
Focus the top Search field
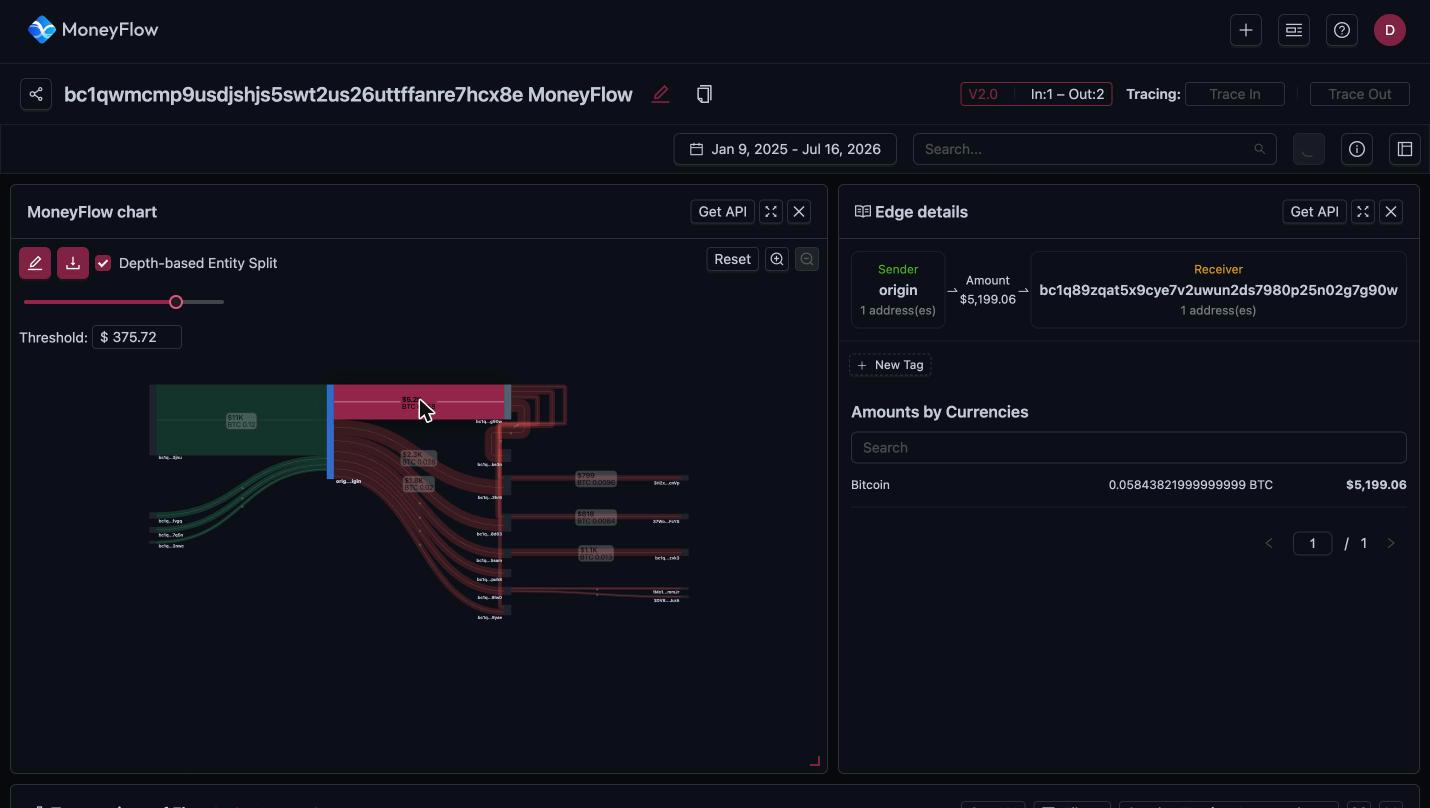pos(1095,149)
